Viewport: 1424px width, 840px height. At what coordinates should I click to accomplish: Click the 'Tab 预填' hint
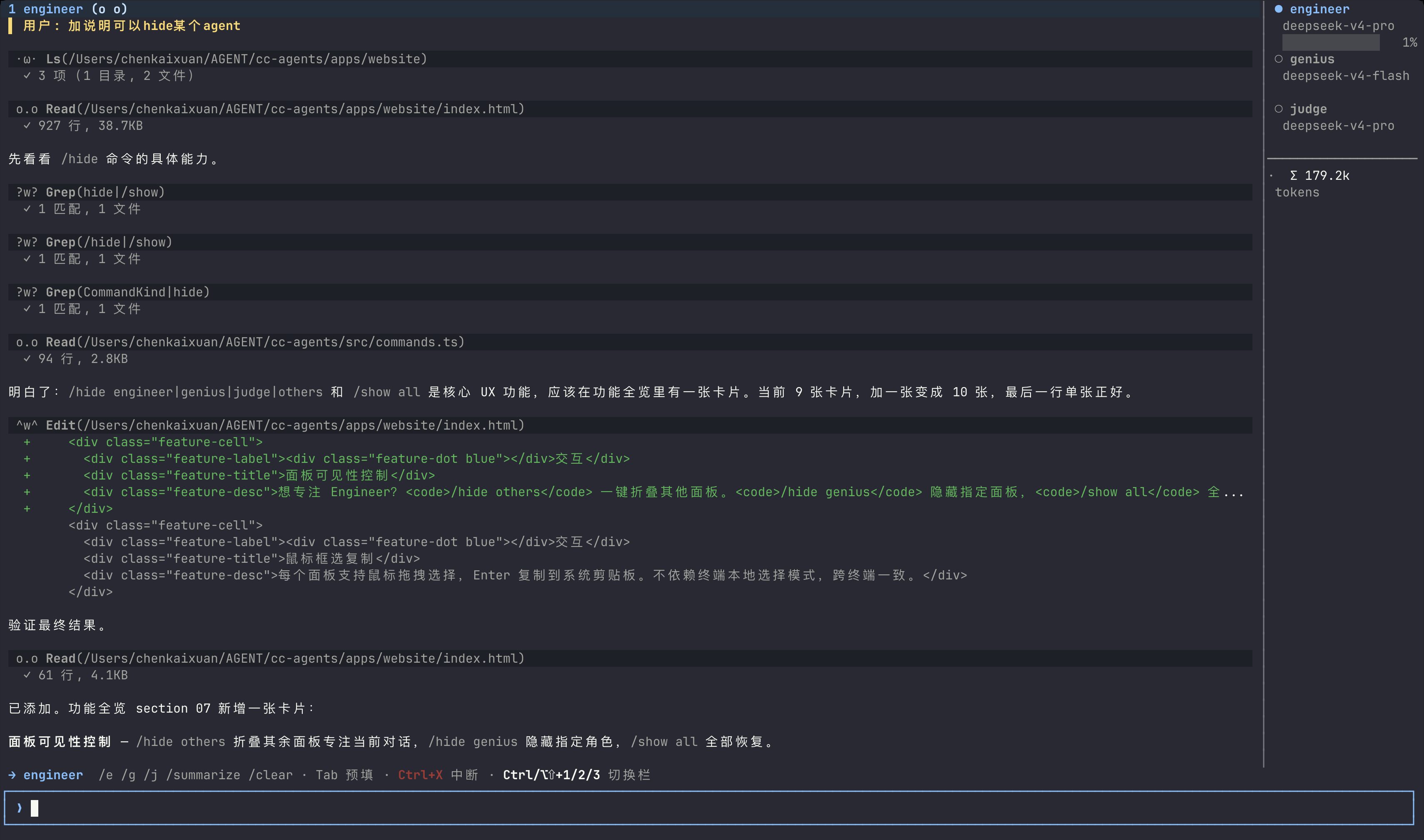(x=344, y=775)
